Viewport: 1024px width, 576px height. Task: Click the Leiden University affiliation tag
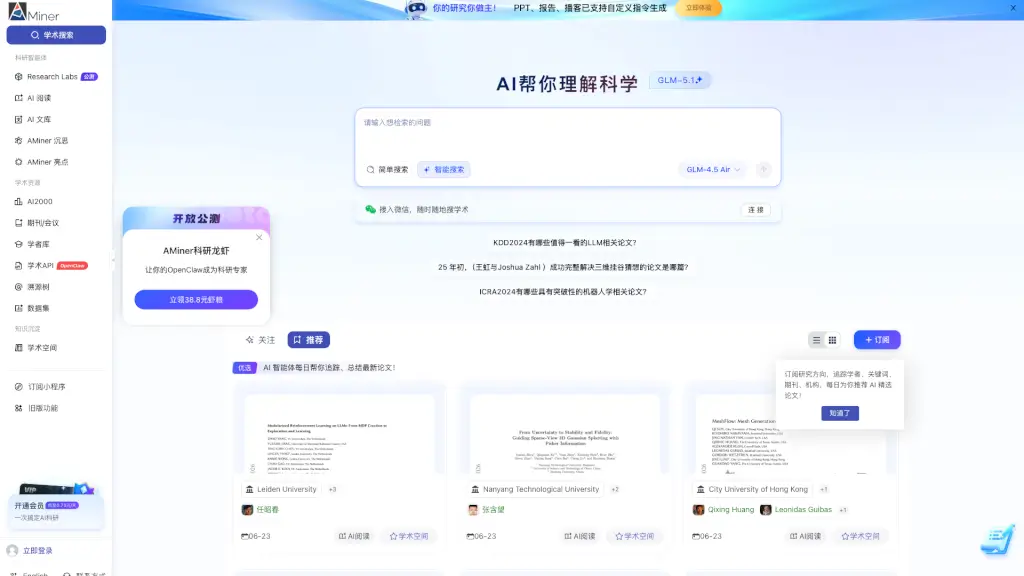281,489
